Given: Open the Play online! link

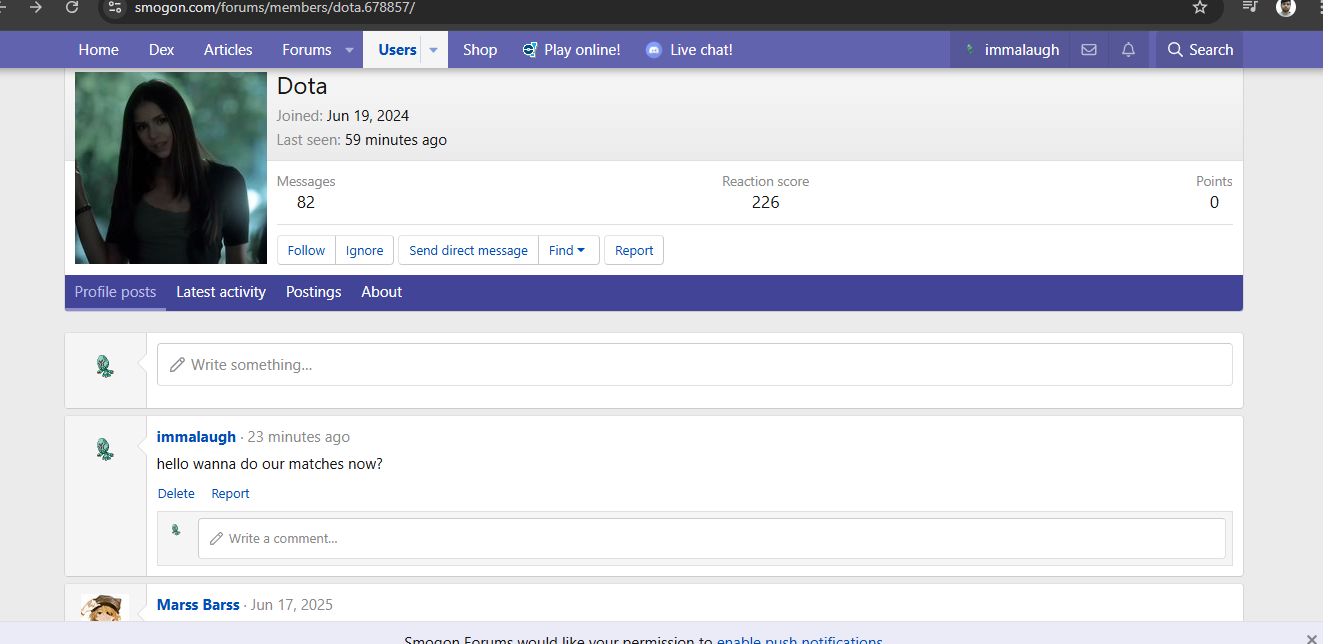Looking at the screenshot, I should click(572, 50).
